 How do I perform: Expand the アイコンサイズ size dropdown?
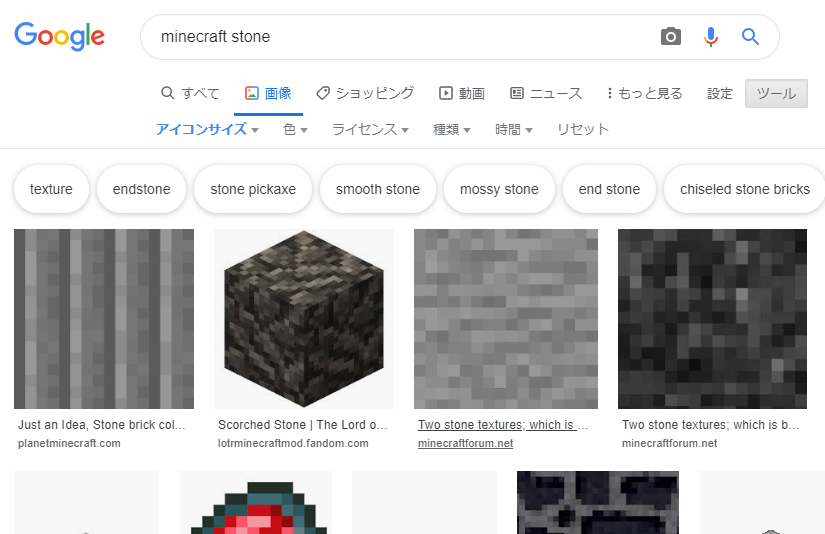pos(207,129)
